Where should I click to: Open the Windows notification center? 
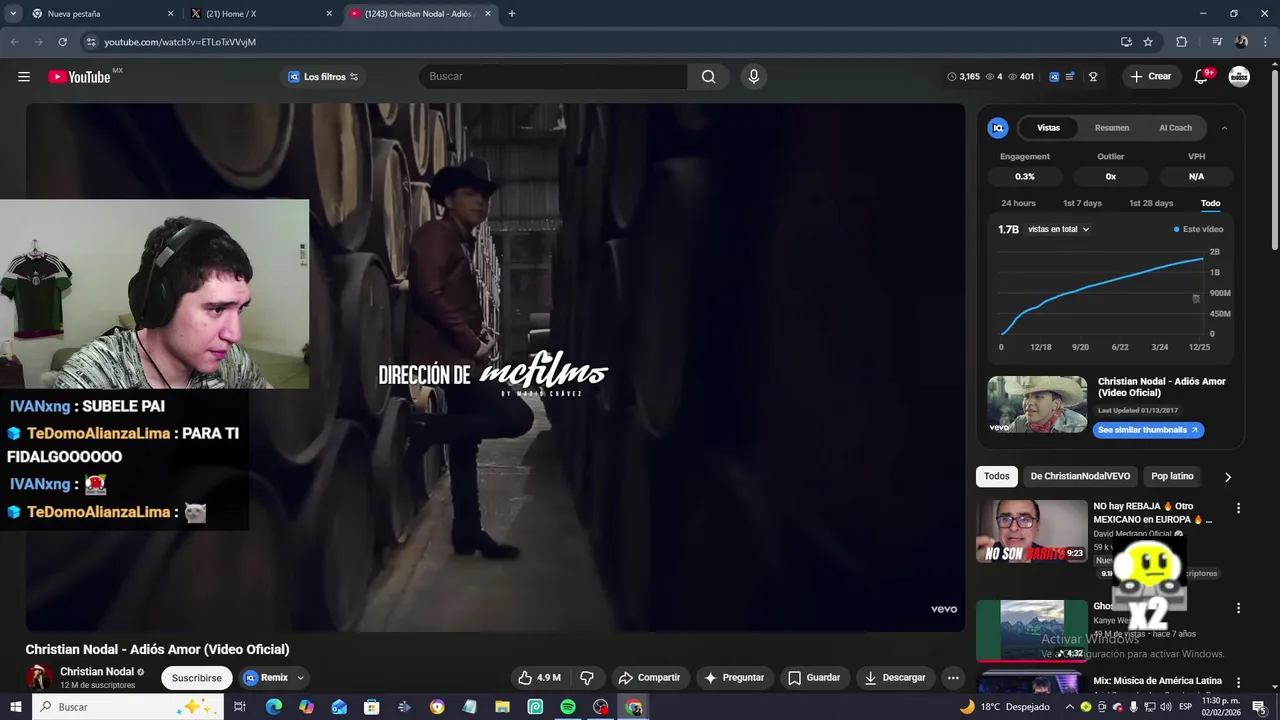[1259, 707]
